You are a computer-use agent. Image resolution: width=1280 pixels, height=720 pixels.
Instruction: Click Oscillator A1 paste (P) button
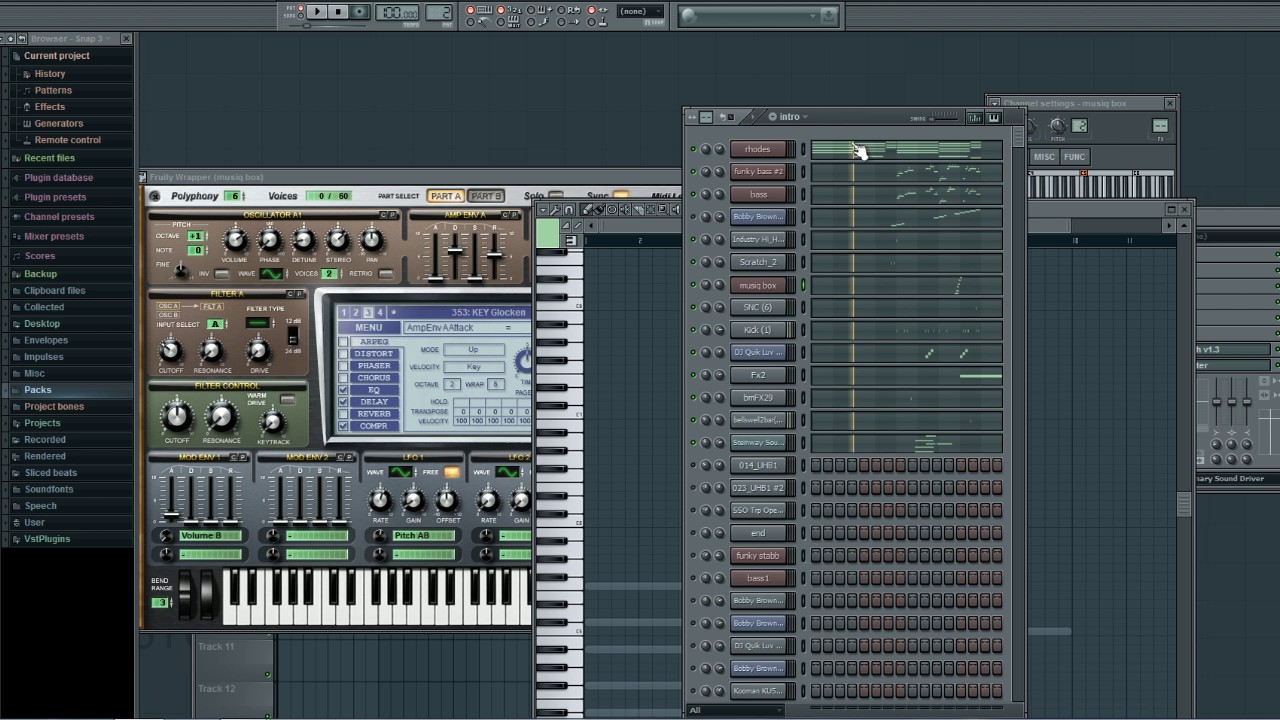coord(394,215)
